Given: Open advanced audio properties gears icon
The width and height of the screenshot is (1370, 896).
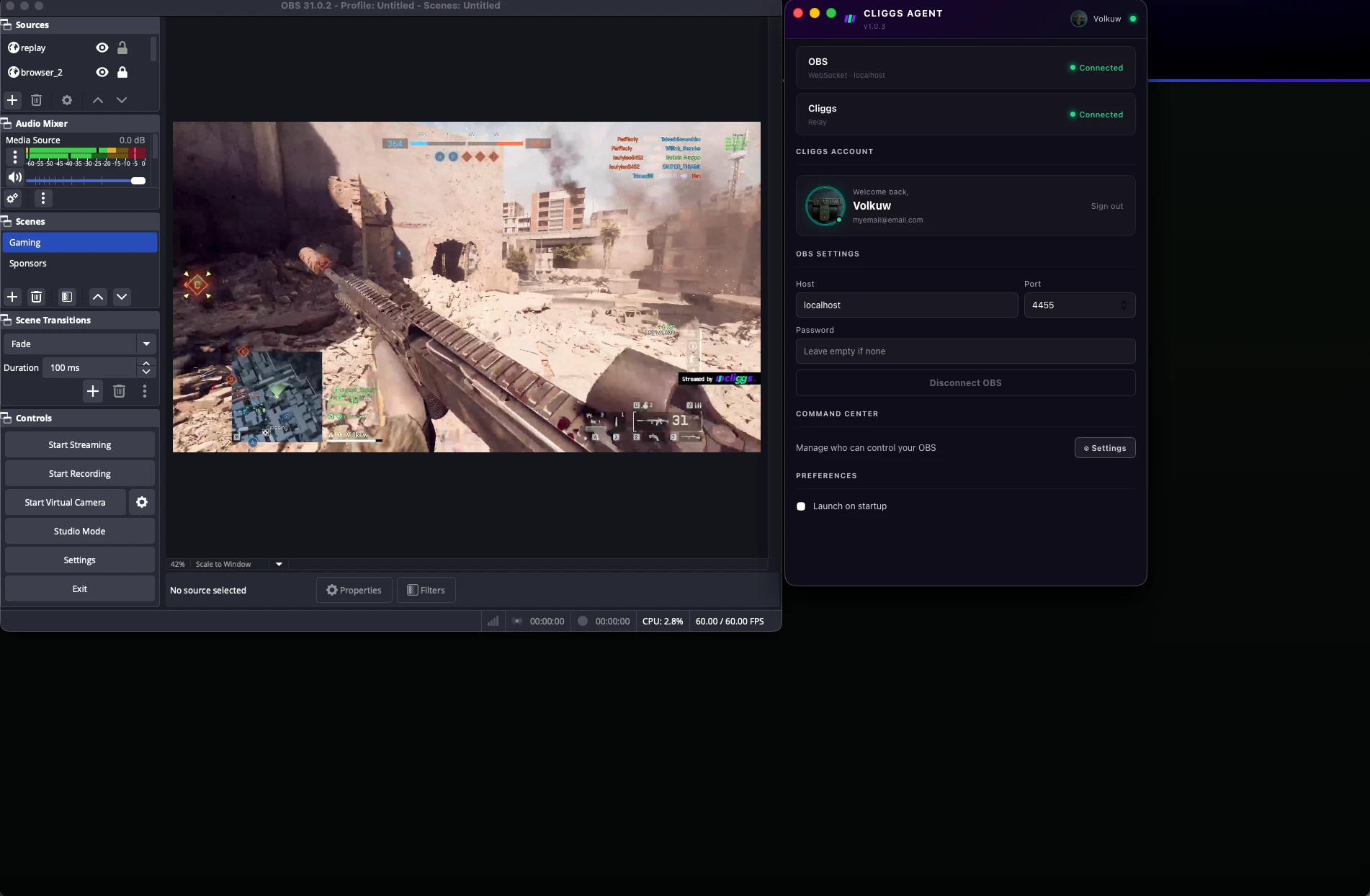Looking at the screenshot, I should (x=12, y=198).
